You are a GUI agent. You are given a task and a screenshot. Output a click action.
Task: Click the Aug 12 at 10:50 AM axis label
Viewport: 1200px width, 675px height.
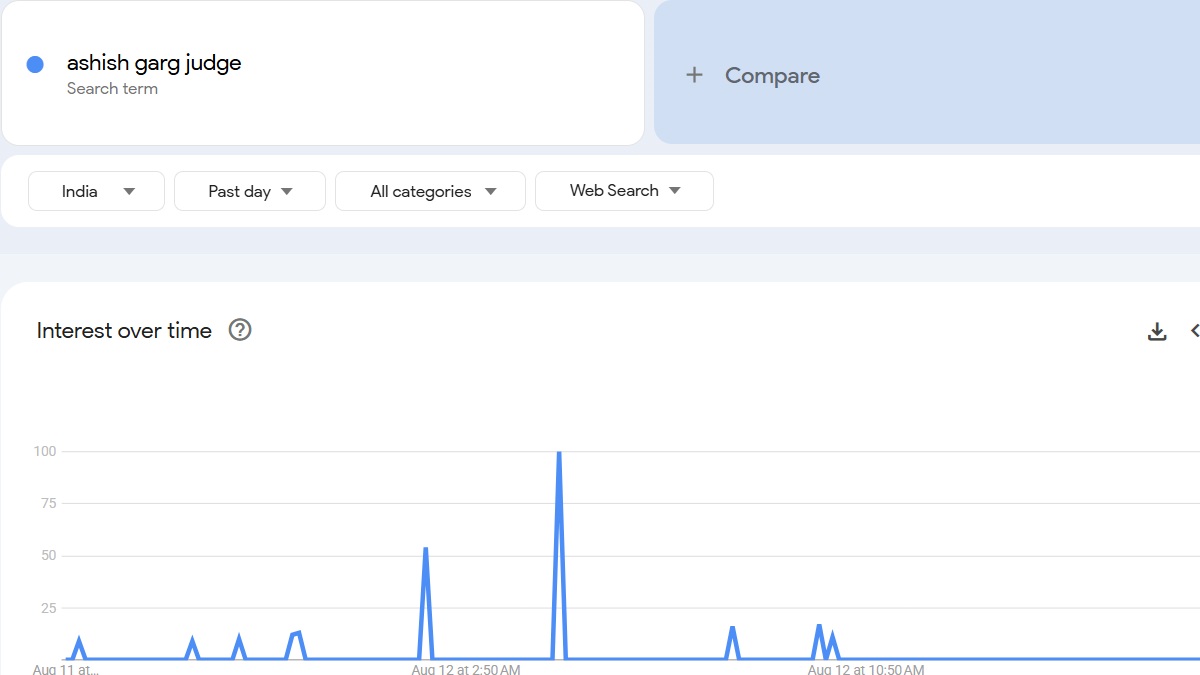pos(865,669)
